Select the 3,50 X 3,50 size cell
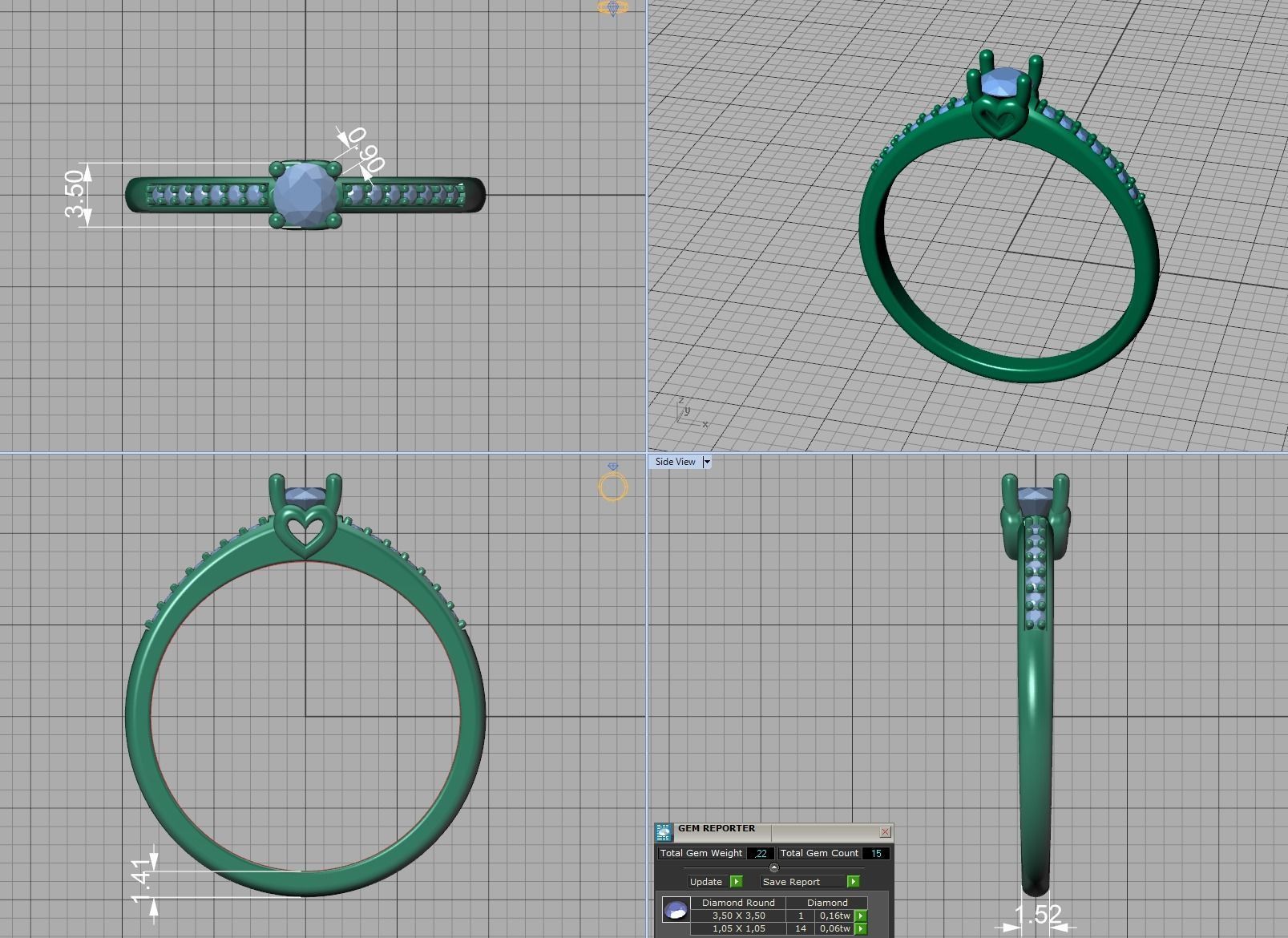1288x938 pixels. tap(738, 916)
